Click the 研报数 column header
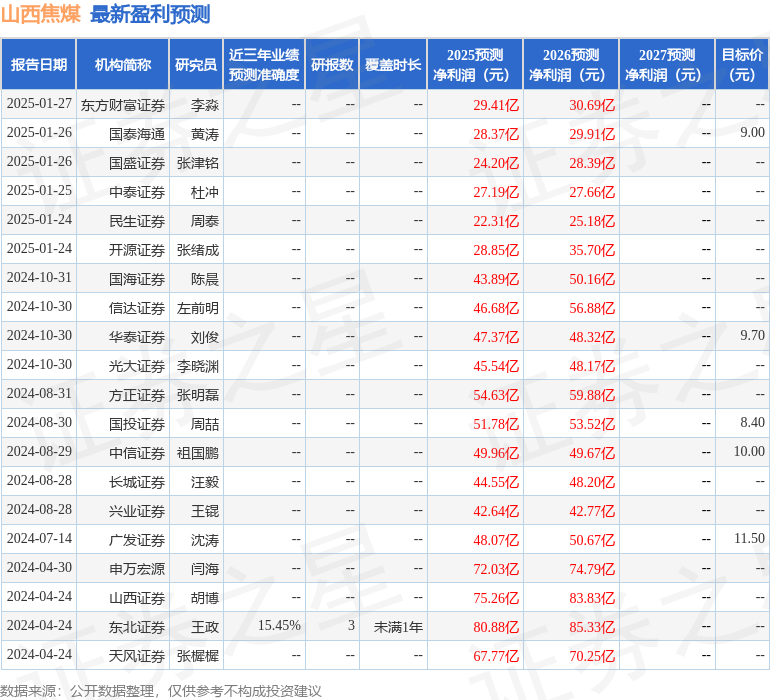The height and width of the screenshot is (700, 770). point(332,64)
